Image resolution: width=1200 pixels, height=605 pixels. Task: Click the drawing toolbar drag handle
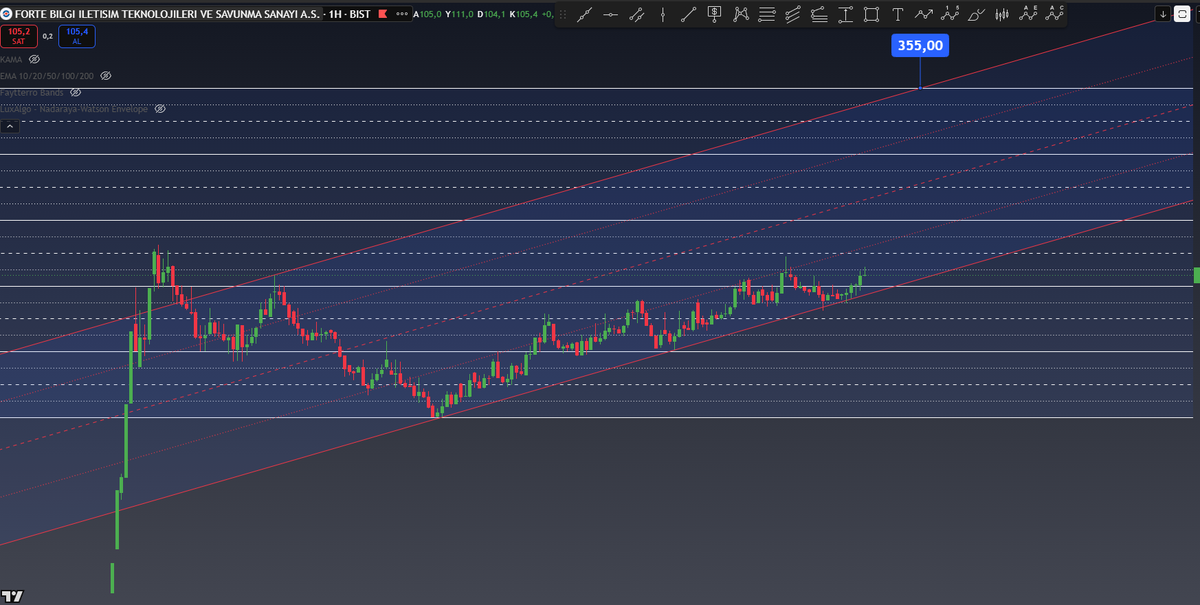pyautogui.click(x=562, y=14)
